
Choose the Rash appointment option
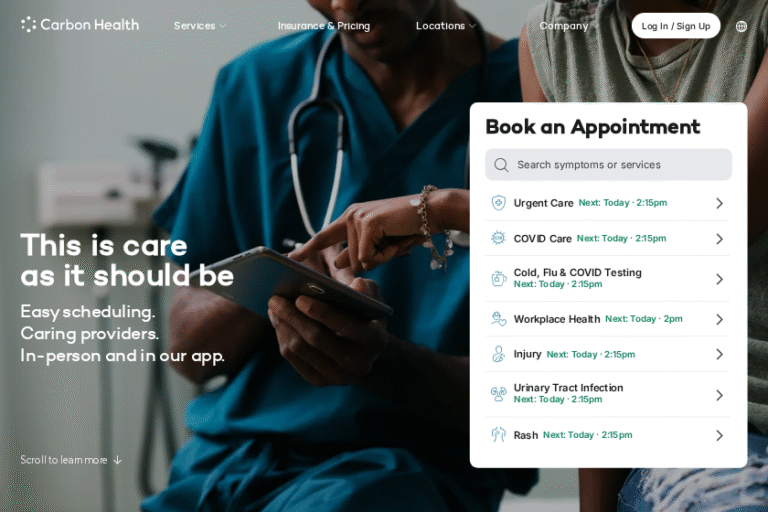coord(607,435)
